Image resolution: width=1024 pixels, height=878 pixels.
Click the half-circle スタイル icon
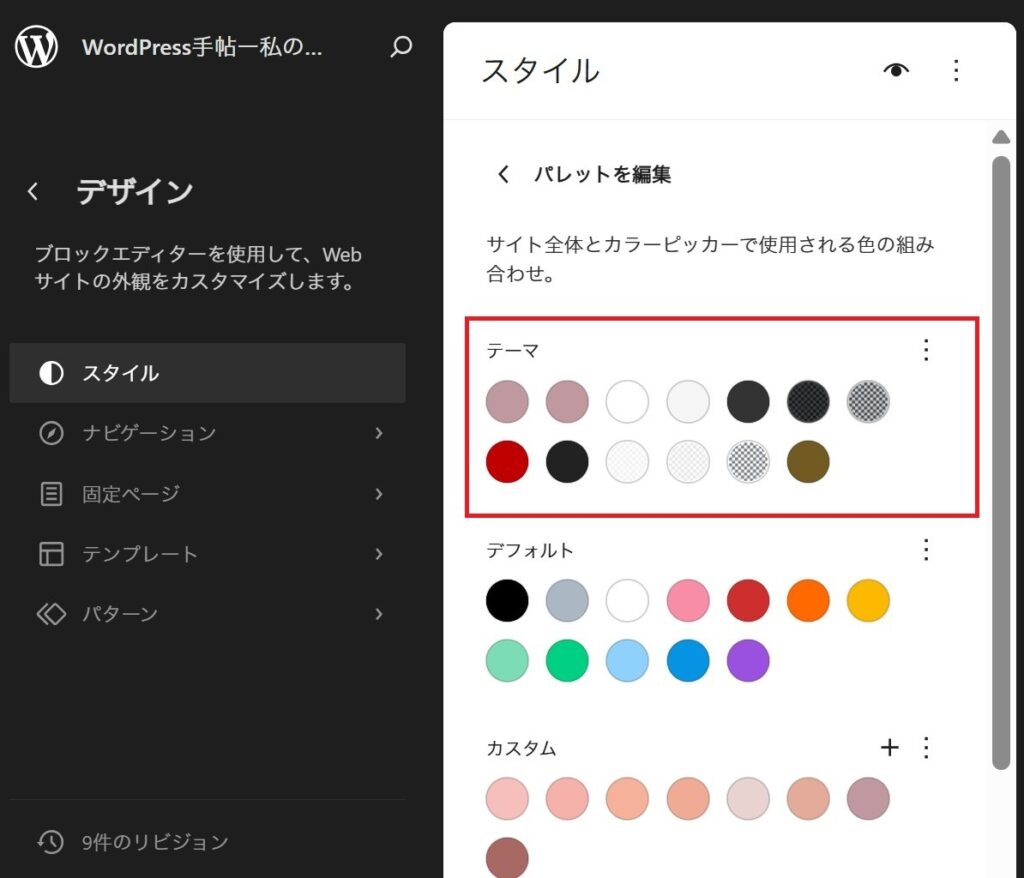tap(51, 373)
